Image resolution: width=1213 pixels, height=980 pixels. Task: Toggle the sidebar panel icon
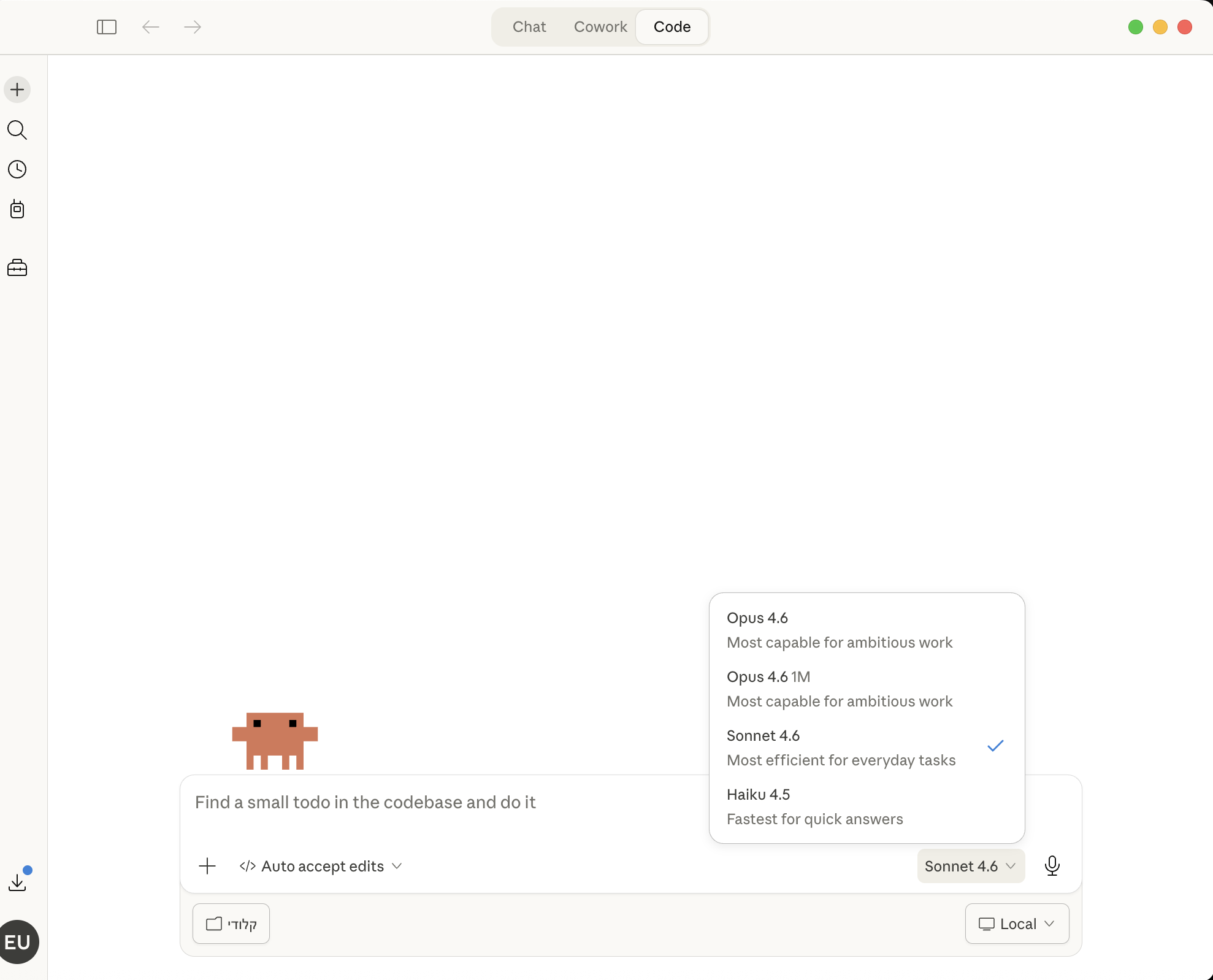click(x=107, y=27)
